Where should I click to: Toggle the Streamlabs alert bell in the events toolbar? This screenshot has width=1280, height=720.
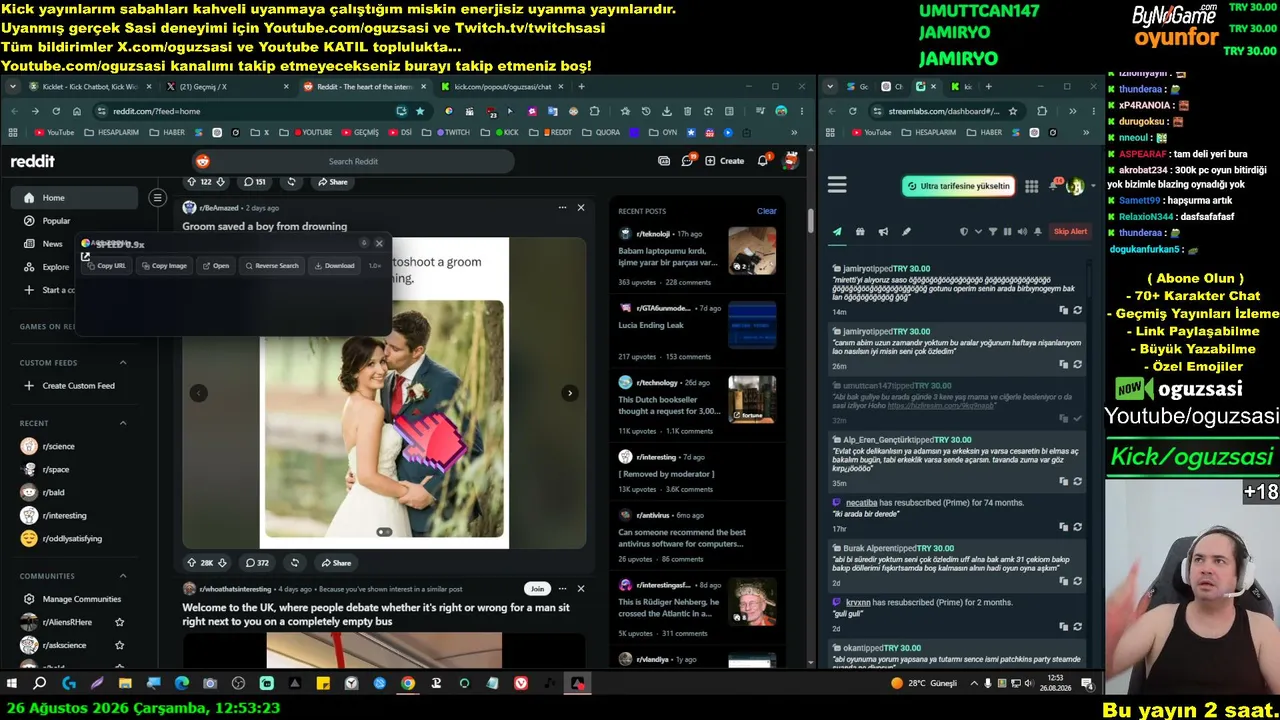point(1037,232)
